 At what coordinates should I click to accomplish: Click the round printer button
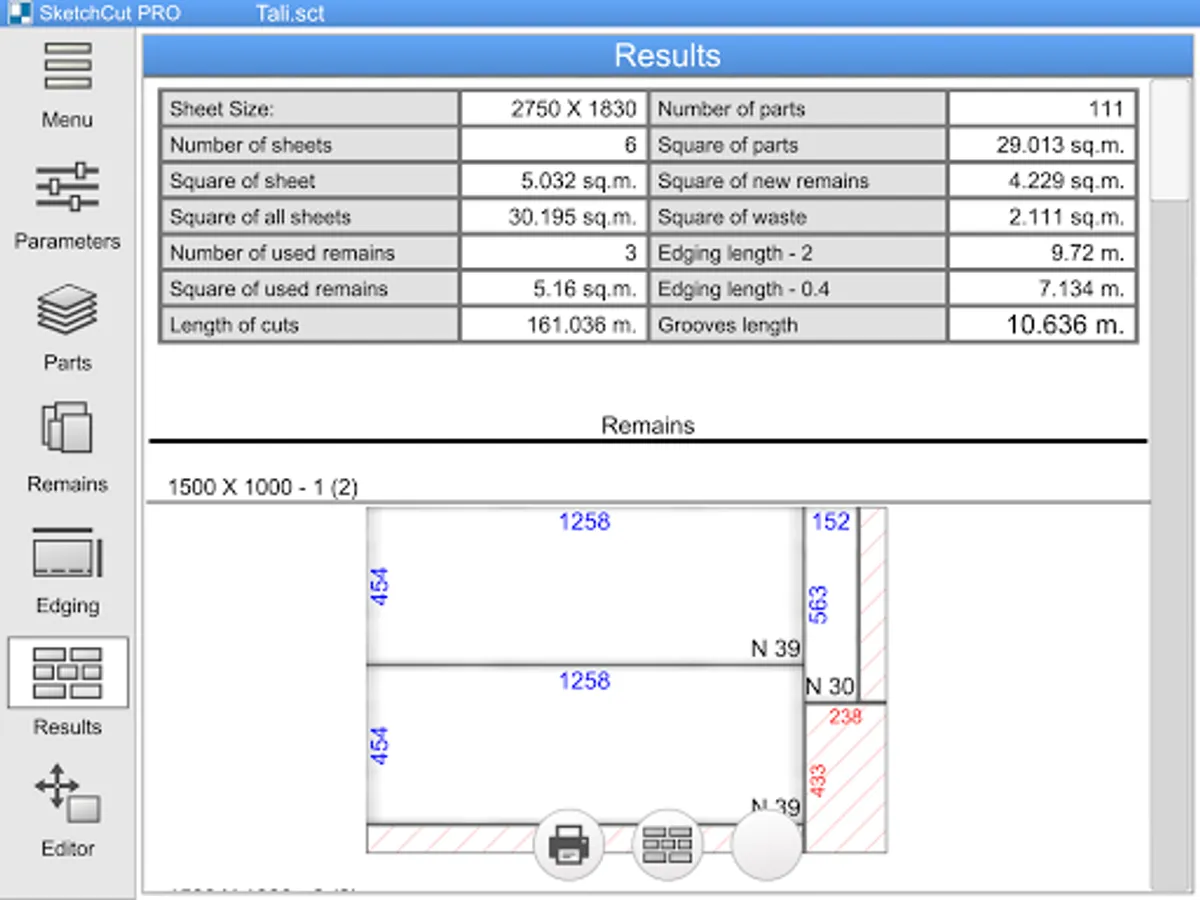point(569,845)
